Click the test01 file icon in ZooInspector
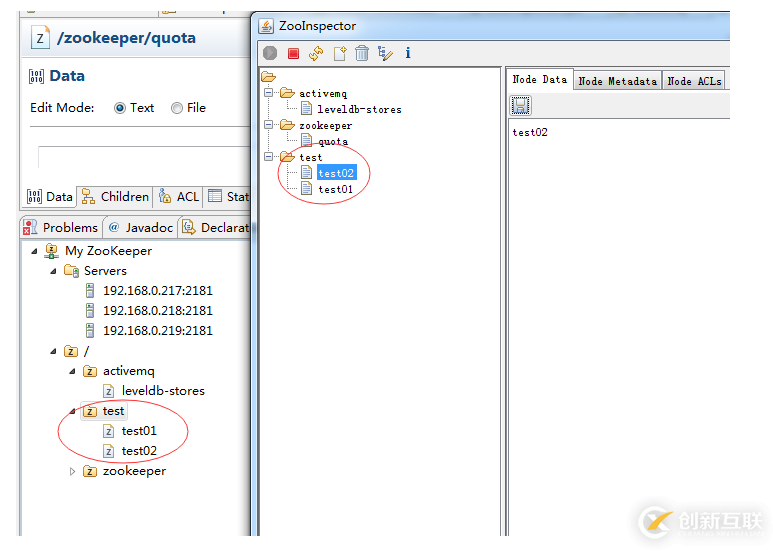Screen dimensions: 773x551 (x=306, y=188)
